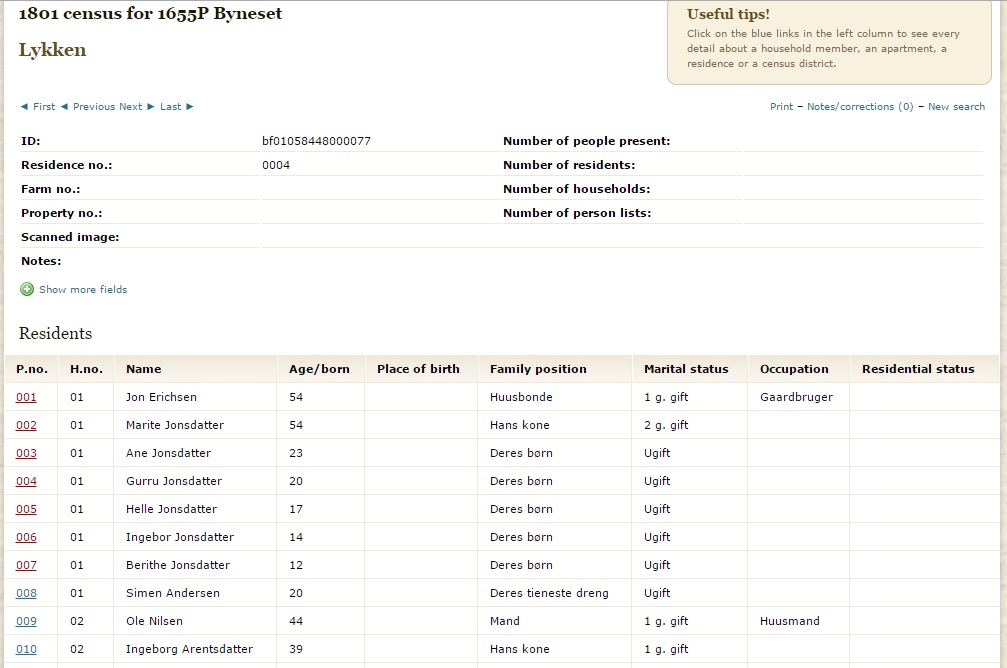Select the ID value bf01058448000077

click(x=316, y=141)
